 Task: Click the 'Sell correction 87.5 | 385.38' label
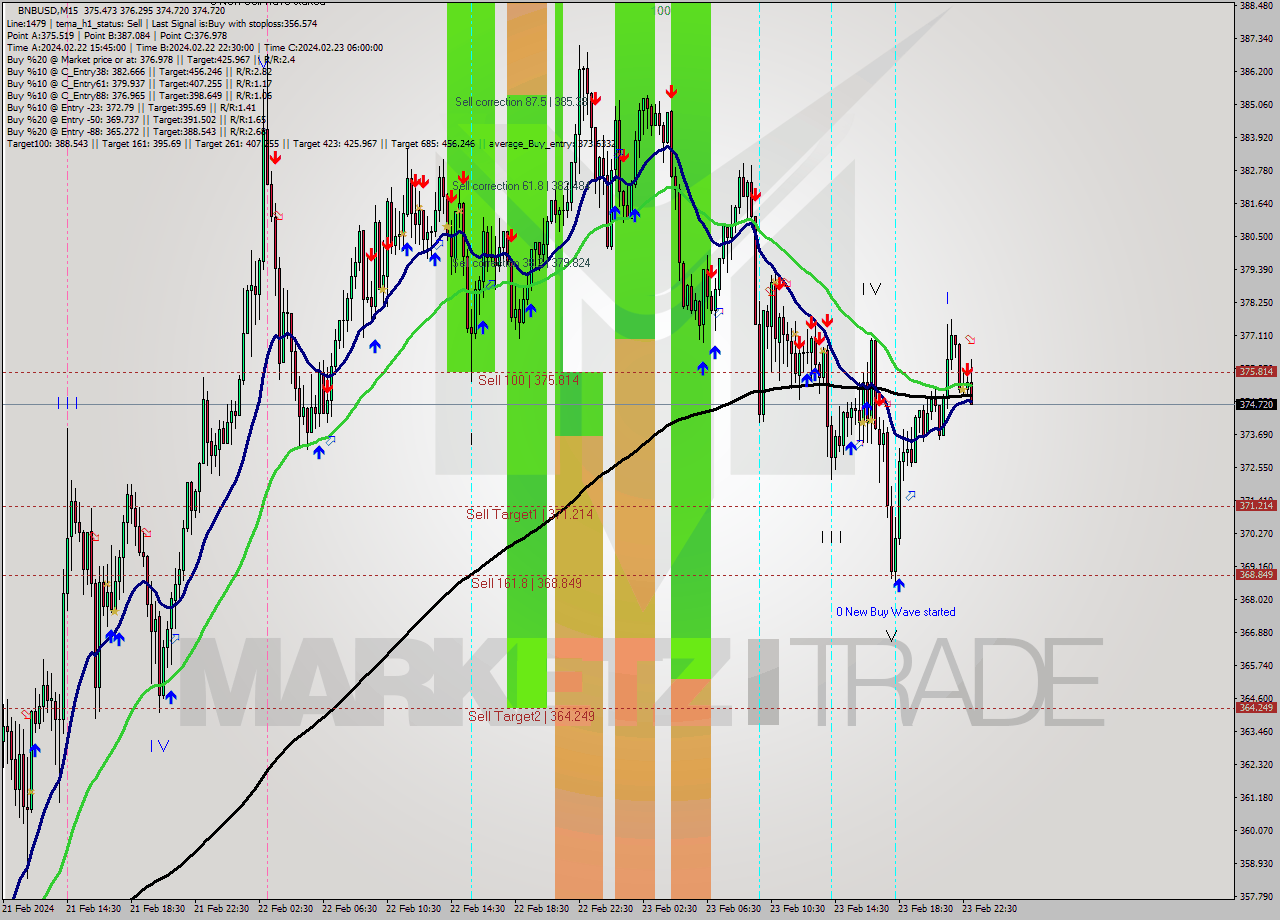519,102
